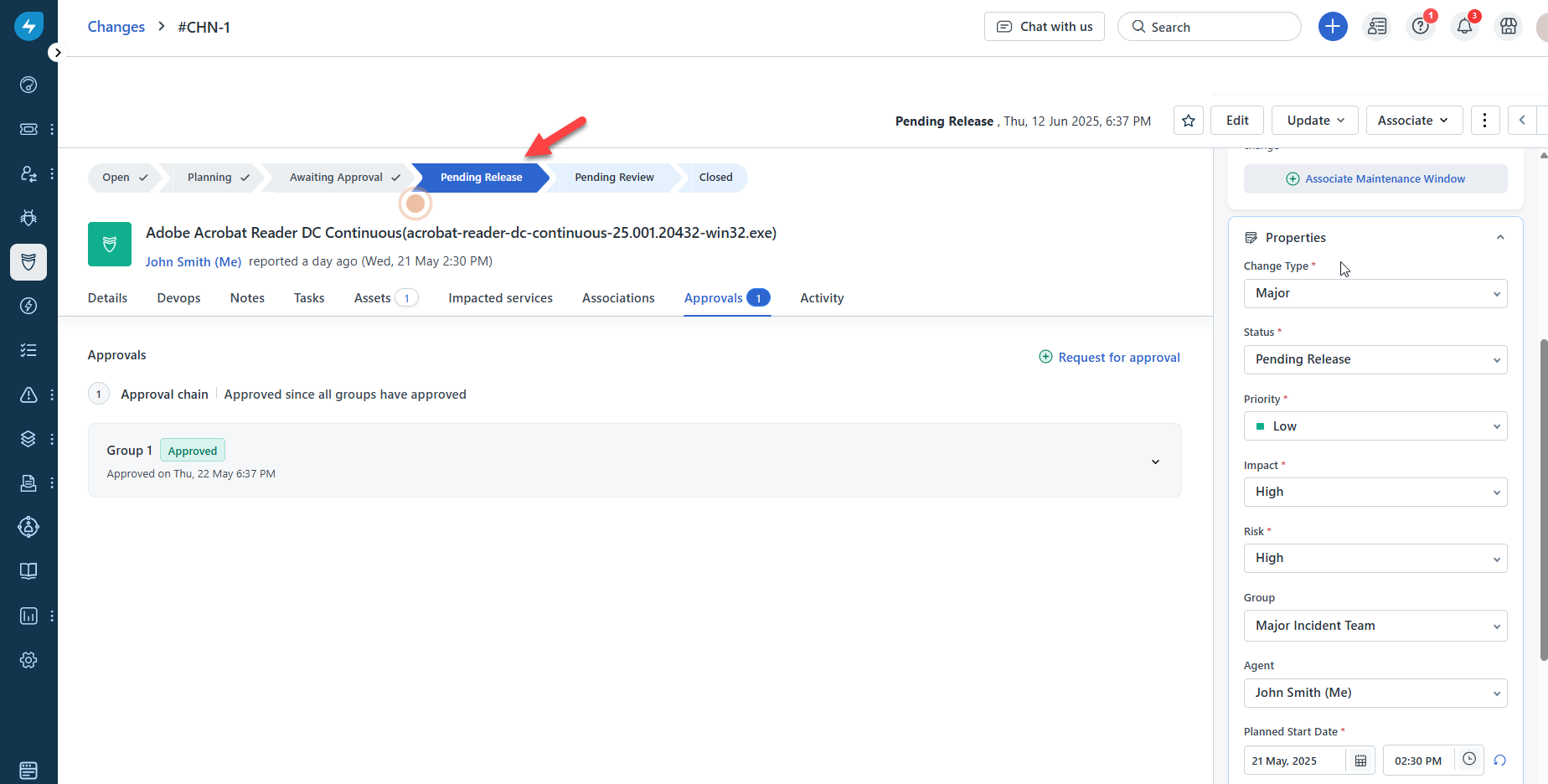Open the marketplace store icon
Viewport: 1548px width, 784px height.
point(1509,27)
